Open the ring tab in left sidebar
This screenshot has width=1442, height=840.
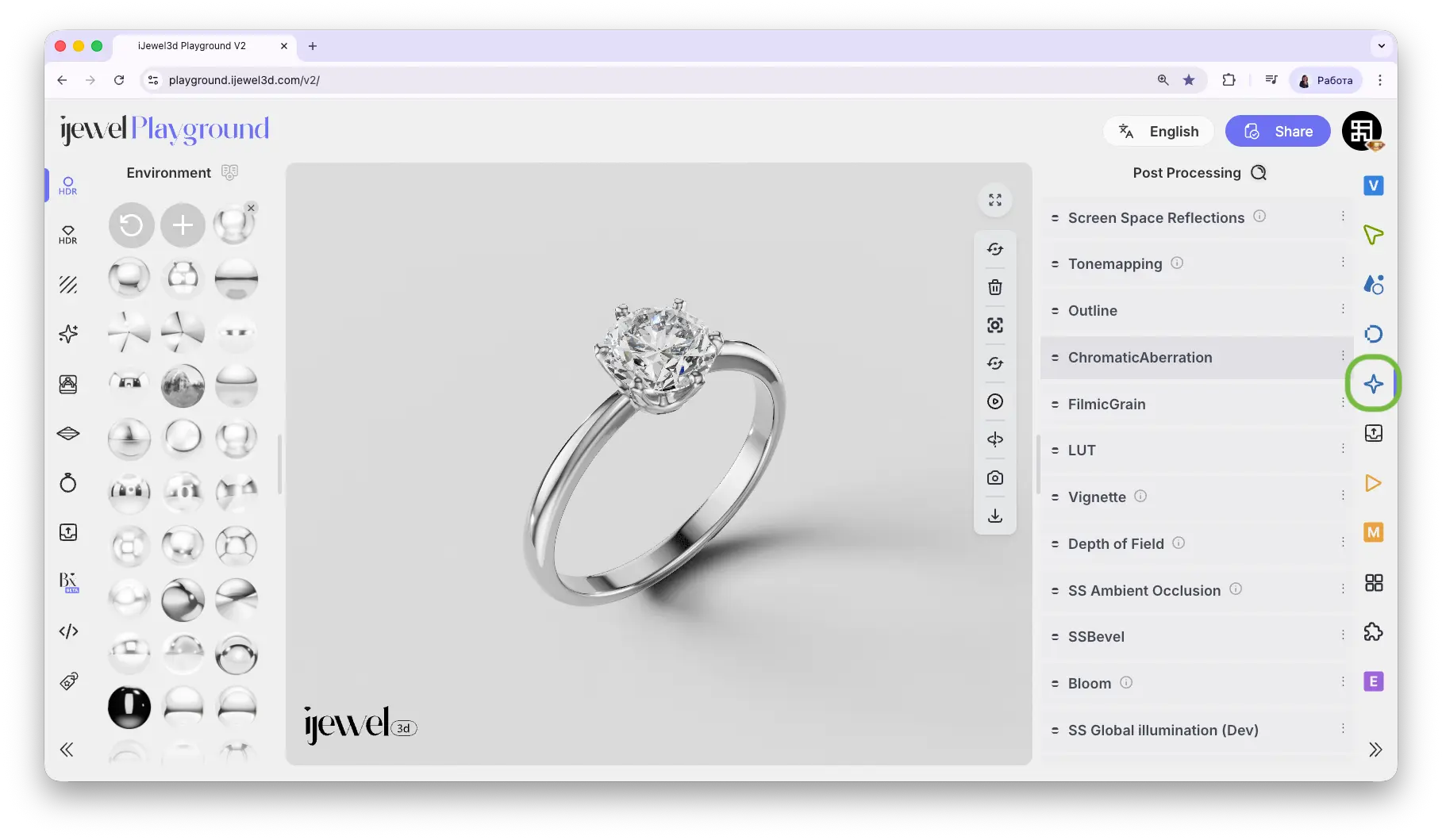(68, 482)
